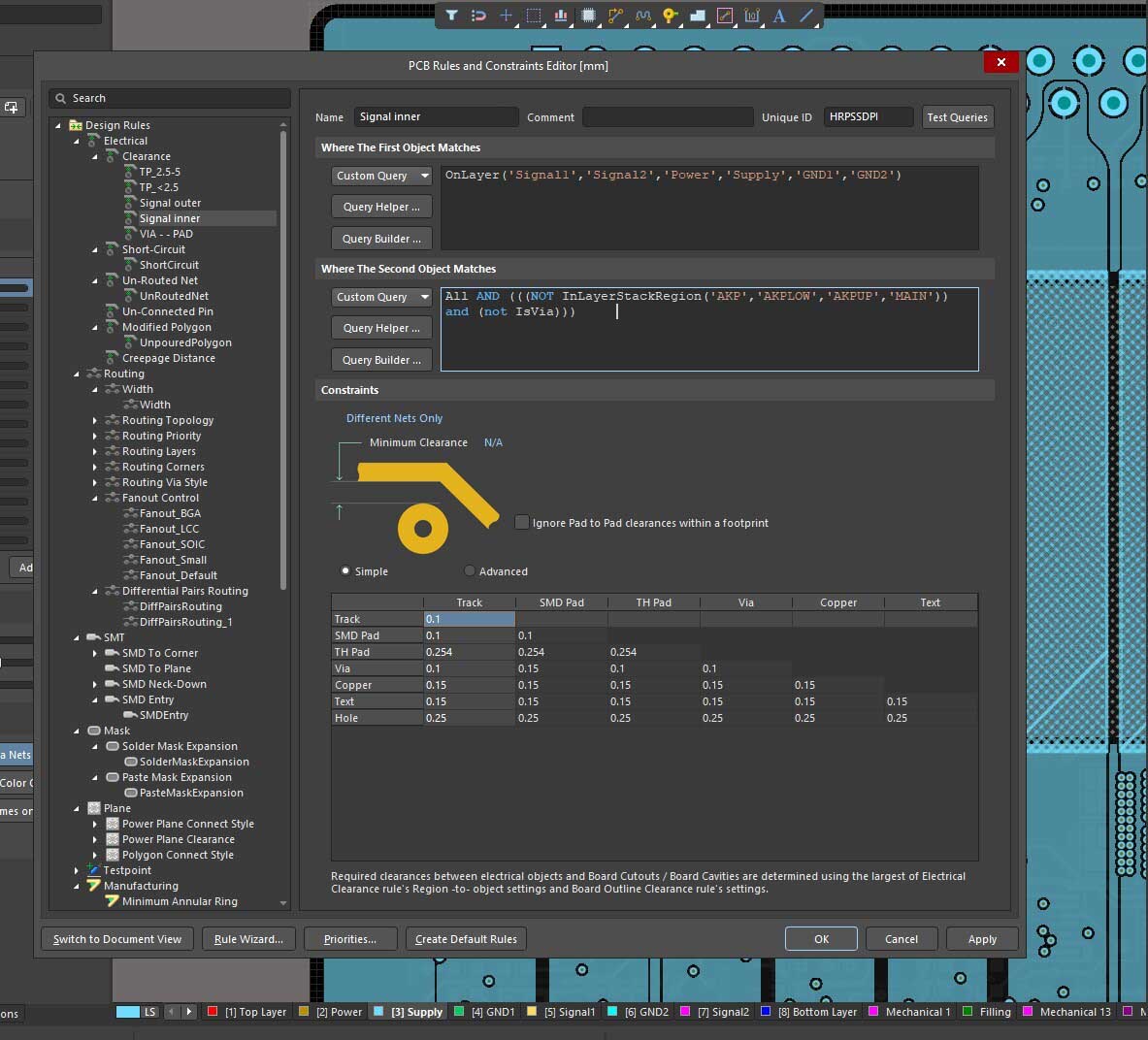
Task: Click the Snapping magnet icon
Action: [x=478, y=16]
